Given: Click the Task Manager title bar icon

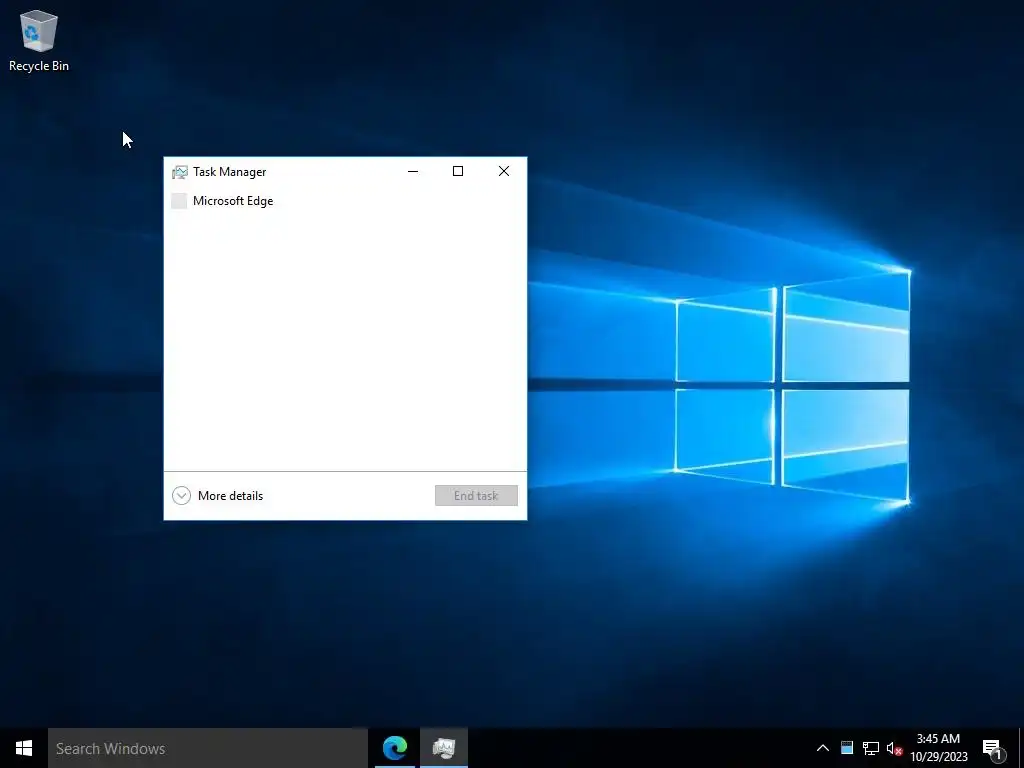Looking at the screenshot, I should click(180, 172).
